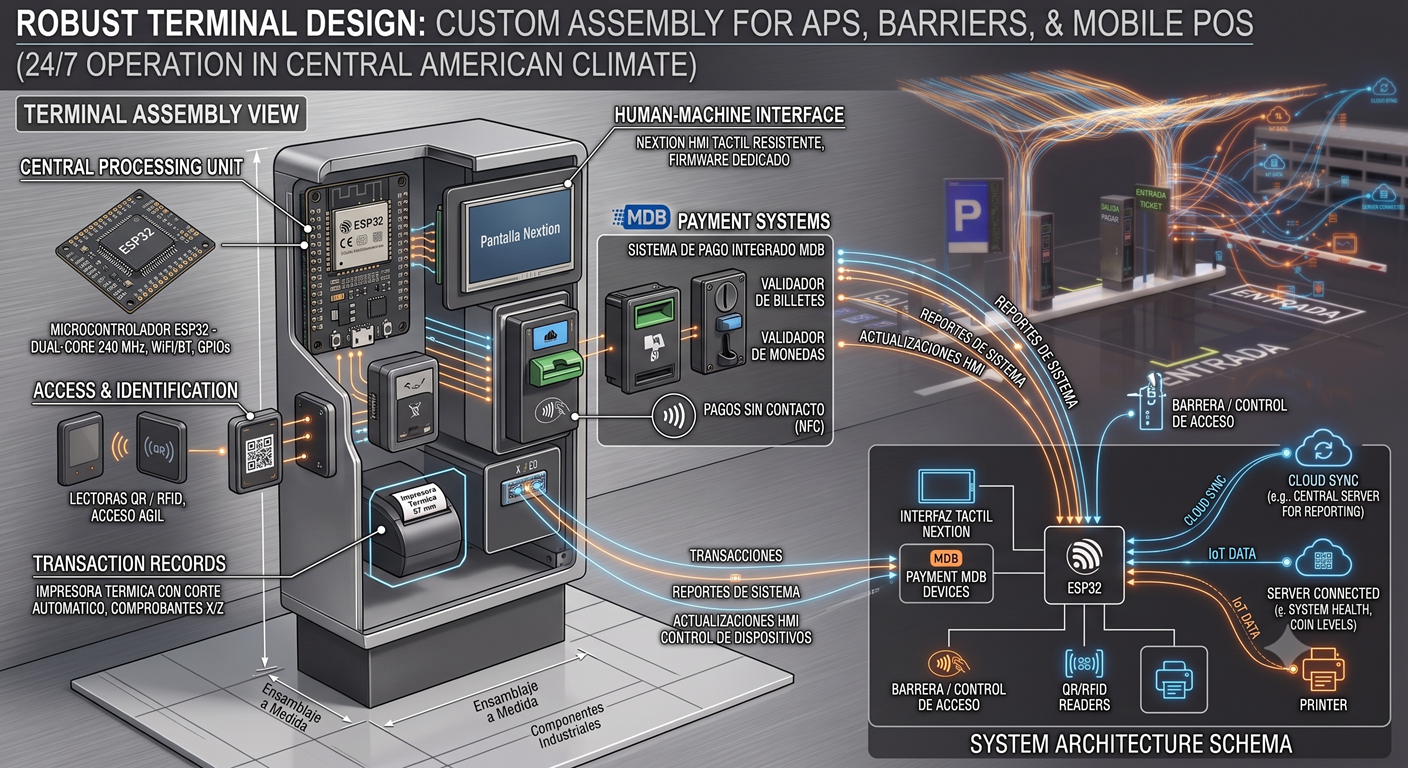Click the circular NFC contactless payment icon
The height and width of the screenshot is (768, 1408).
pos(673,416)
